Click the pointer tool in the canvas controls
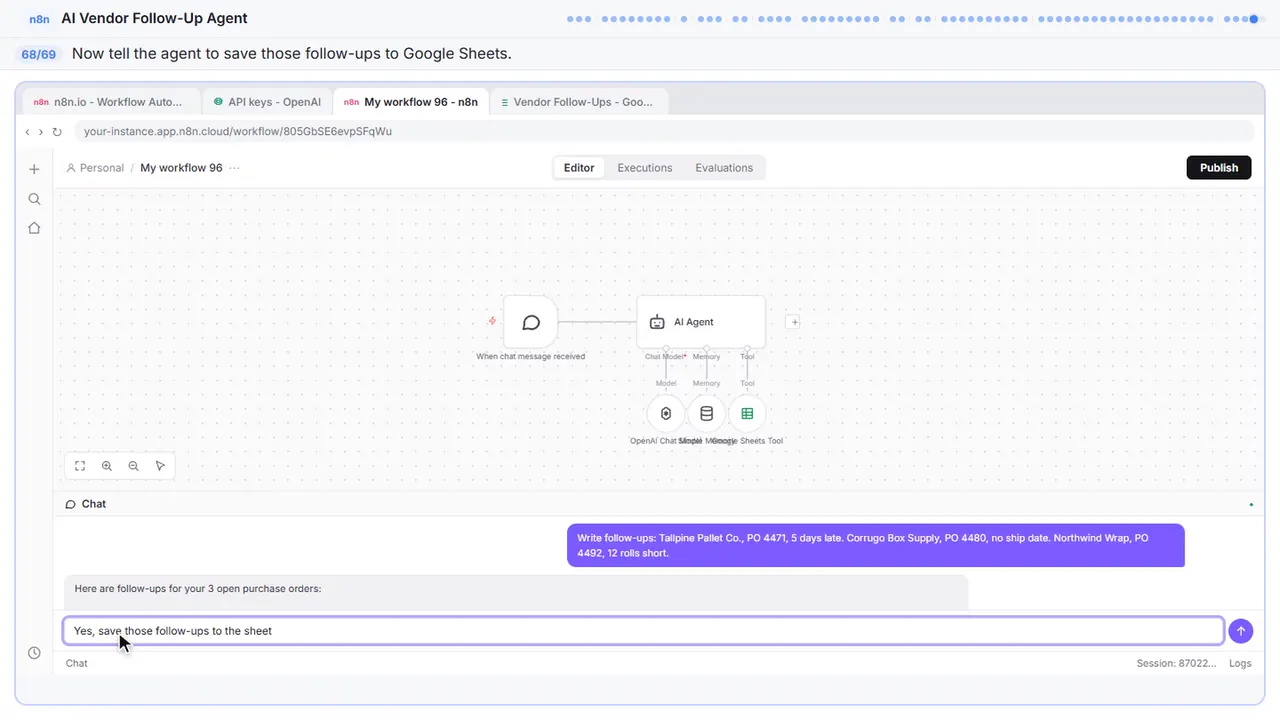This screenshot has height=720, width=1280. tap(160, 466)
